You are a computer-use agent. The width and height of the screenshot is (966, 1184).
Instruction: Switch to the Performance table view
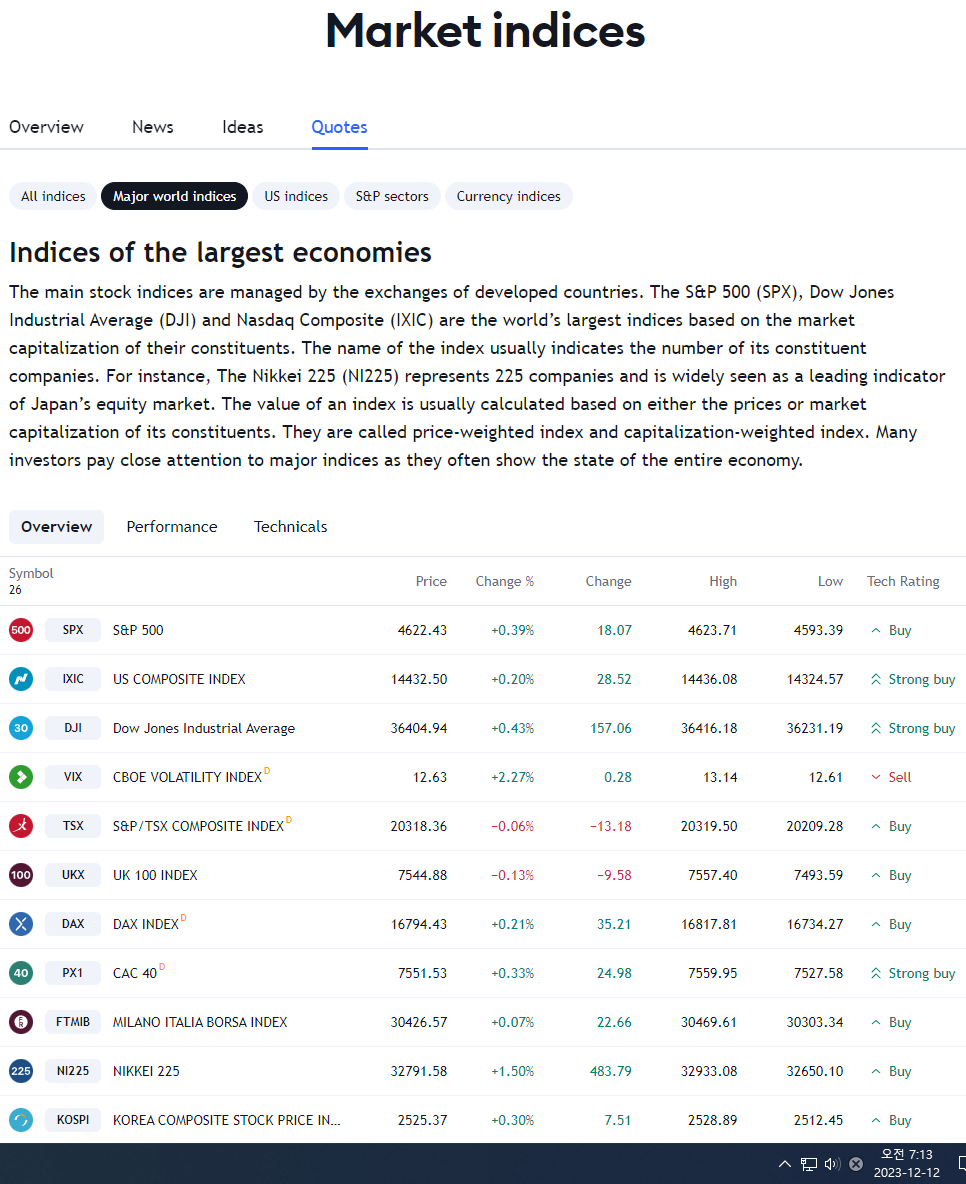[171, 527]
